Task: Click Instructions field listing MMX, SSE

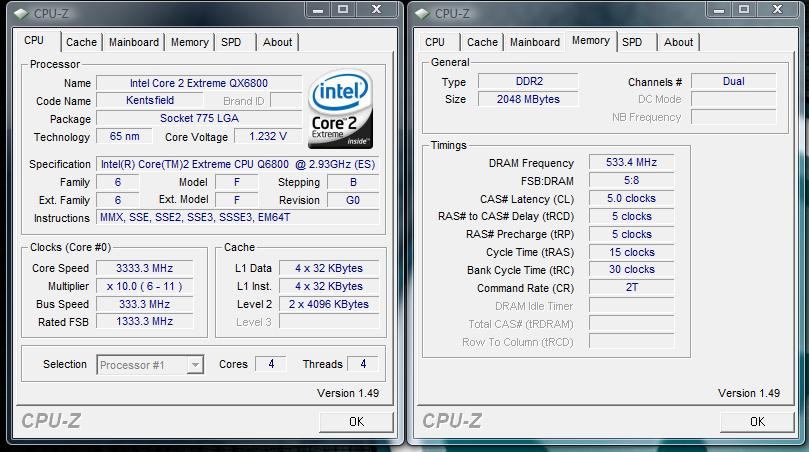Action: point(237,217)
